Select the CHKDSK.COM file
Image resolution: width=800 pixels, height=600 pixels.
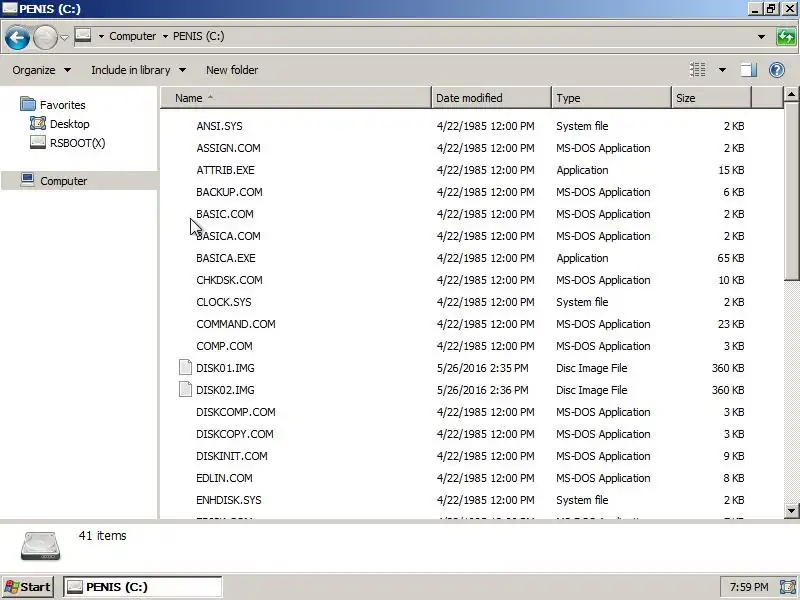tap(229, 280)
